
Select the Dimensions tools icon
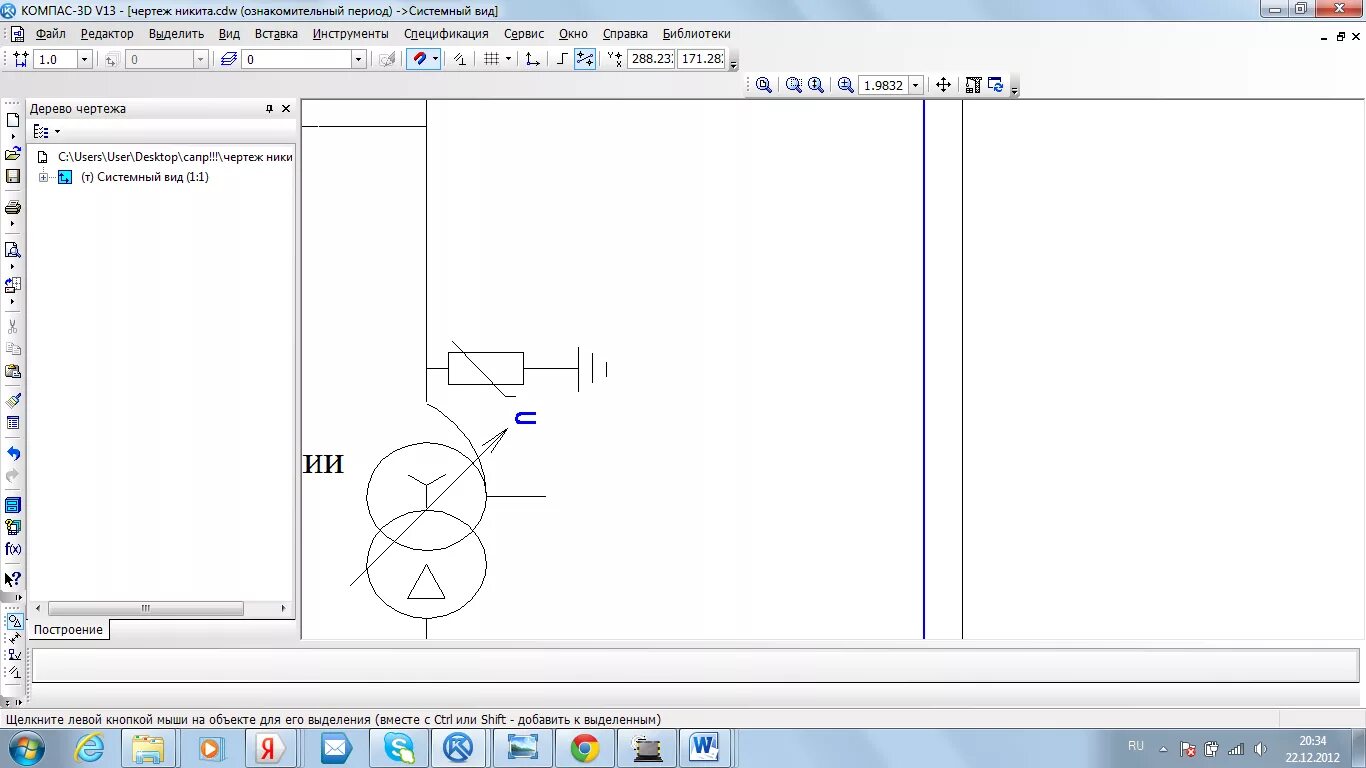(x=14, y=638)
